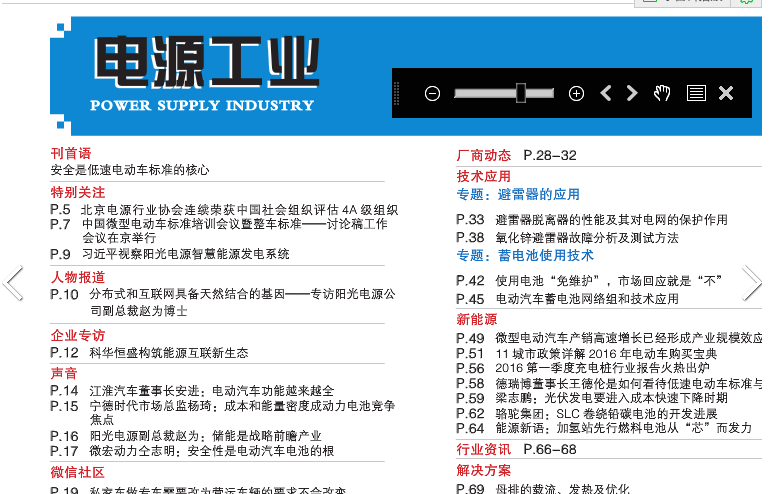Select the hand pan tool

662,93
